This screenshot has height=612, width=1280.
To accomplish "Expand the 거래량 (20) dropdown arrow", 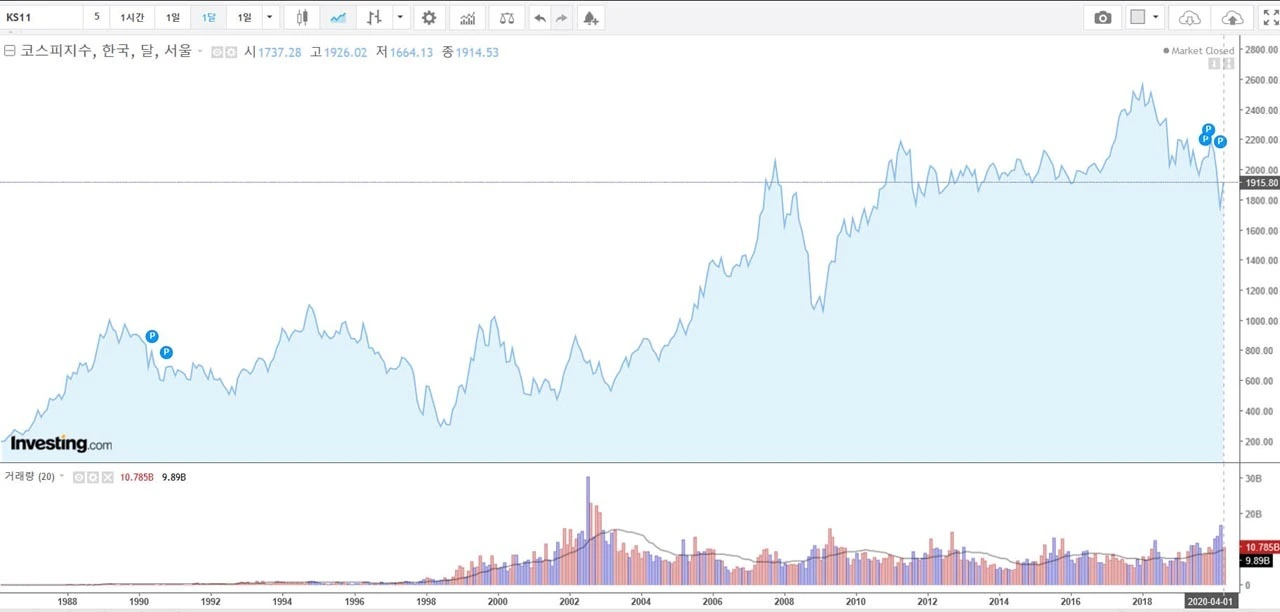I will tap(61, 477).
